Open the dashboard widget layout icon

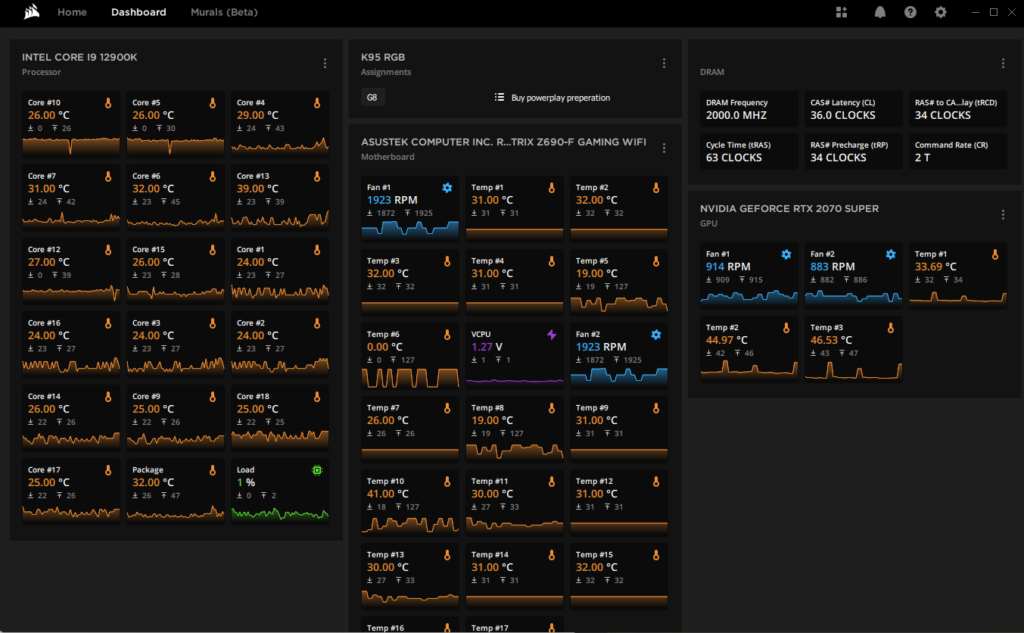tap(841, 12)
